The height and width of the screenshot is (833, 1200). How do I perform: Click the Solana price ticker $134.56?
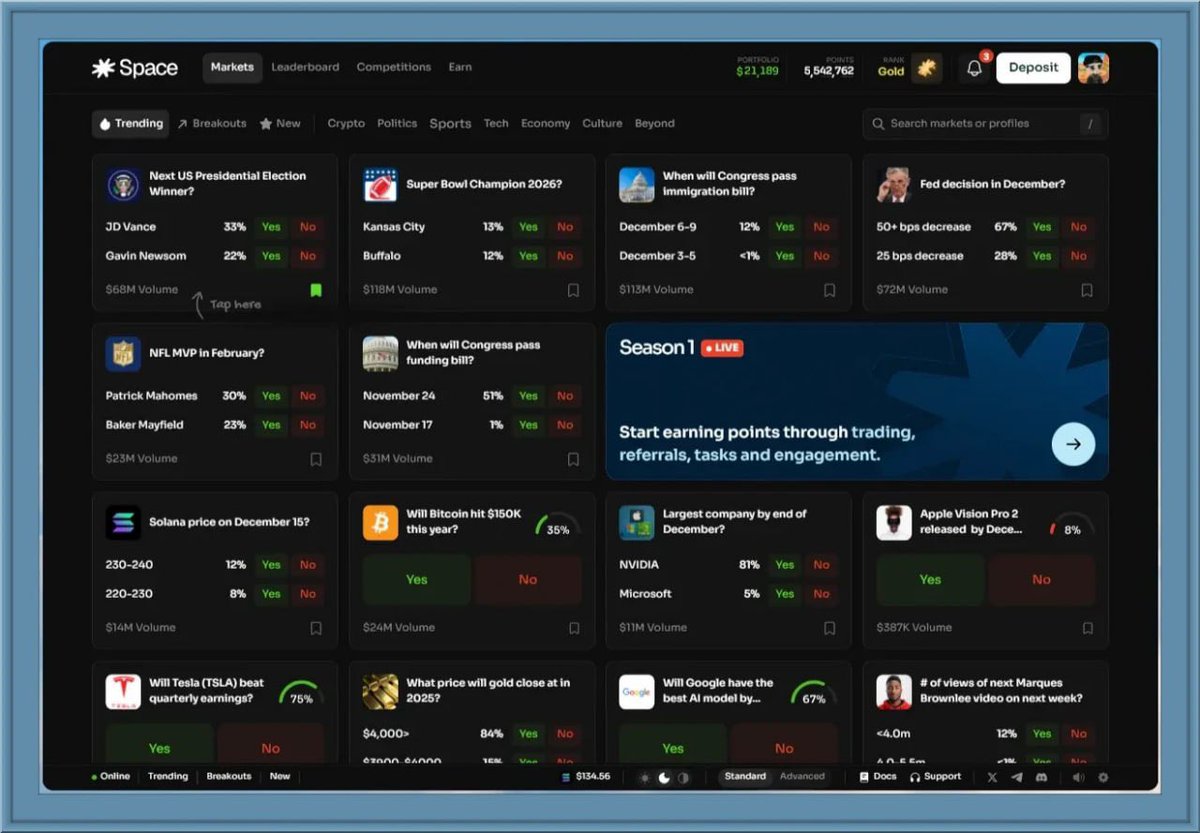tap(586, 777)
